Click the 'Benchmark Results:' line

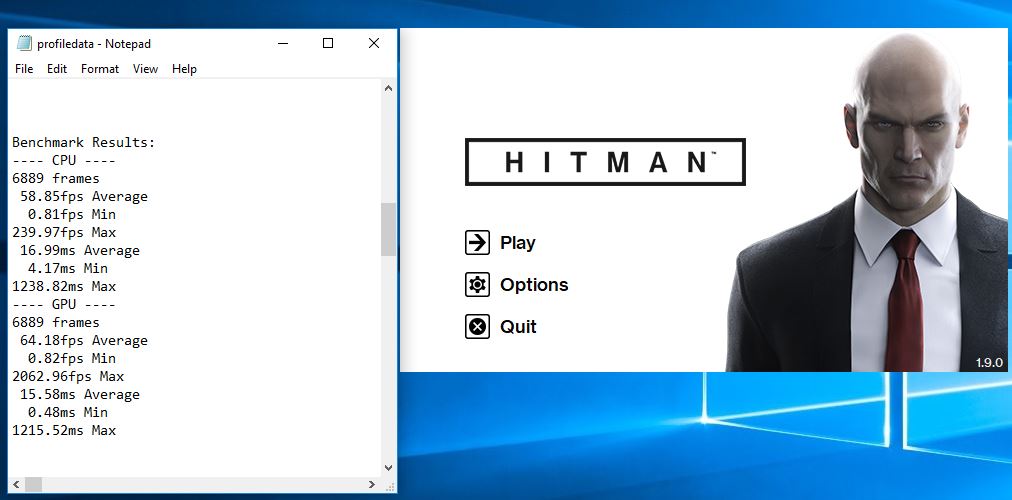84,143
